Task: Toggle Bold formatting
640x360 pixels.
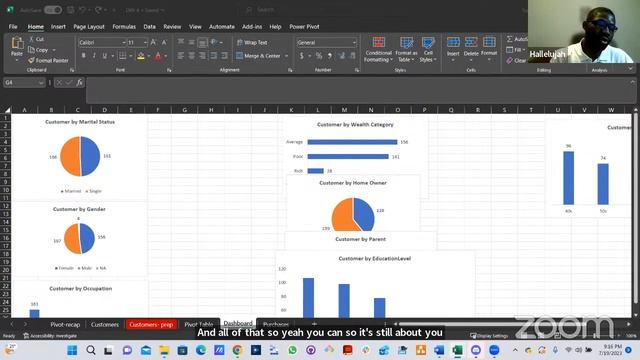Action: pyautogui.click(x=84, y=56)
